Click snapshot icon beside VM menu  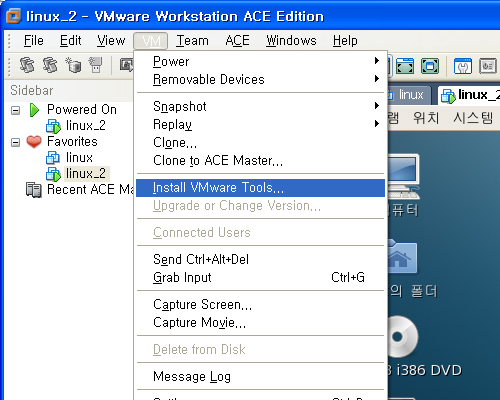point(126,65)
